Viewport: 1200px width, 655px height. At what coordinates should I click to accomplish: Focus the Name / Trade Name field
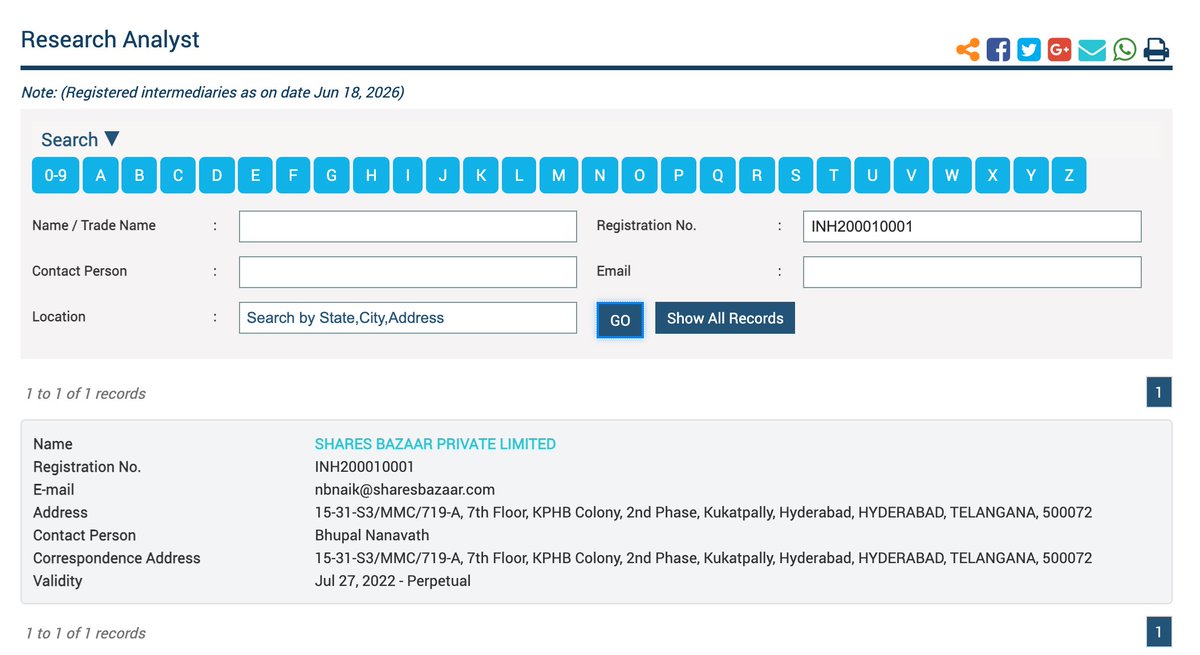408,226
